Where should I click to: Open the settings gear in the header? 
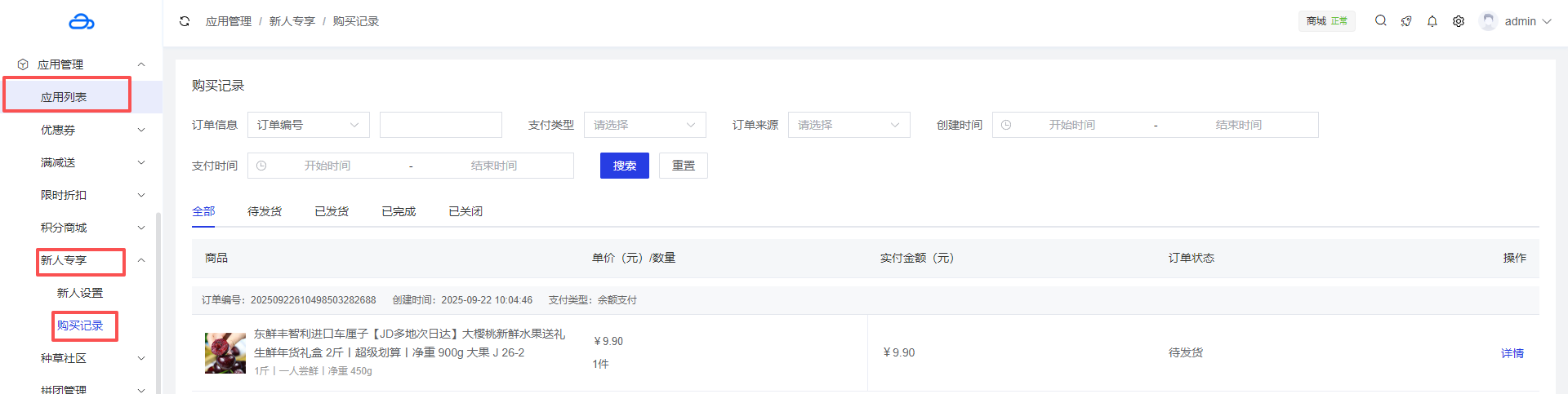click(x=1459, y=21)
